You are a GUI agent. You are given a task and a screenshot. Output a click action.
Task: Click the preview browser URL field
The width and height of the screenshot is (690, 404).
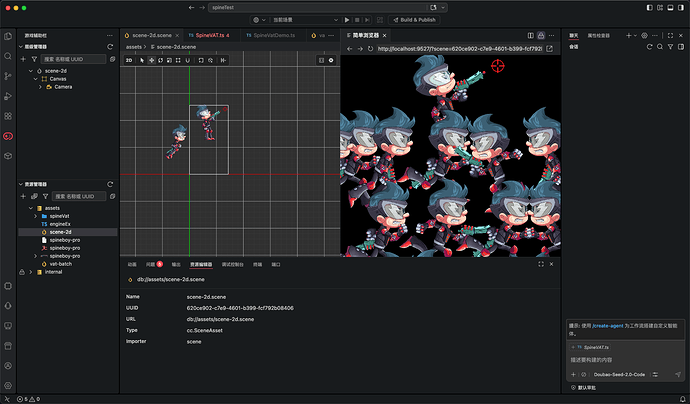click(x=459, y=49)
